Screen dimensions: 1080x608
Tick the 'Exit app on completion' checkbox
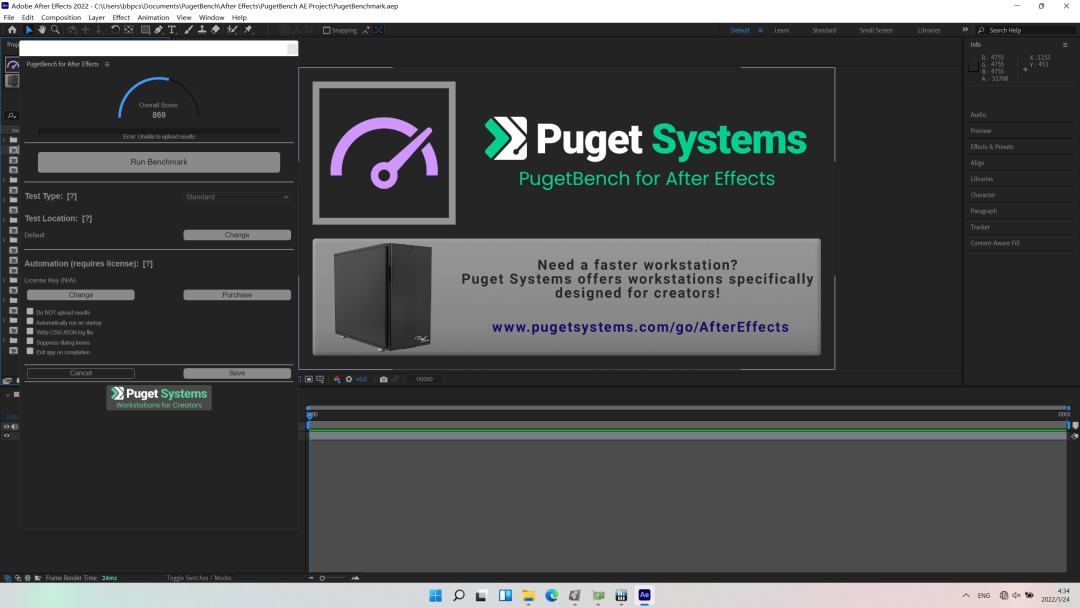click(29, 351)
